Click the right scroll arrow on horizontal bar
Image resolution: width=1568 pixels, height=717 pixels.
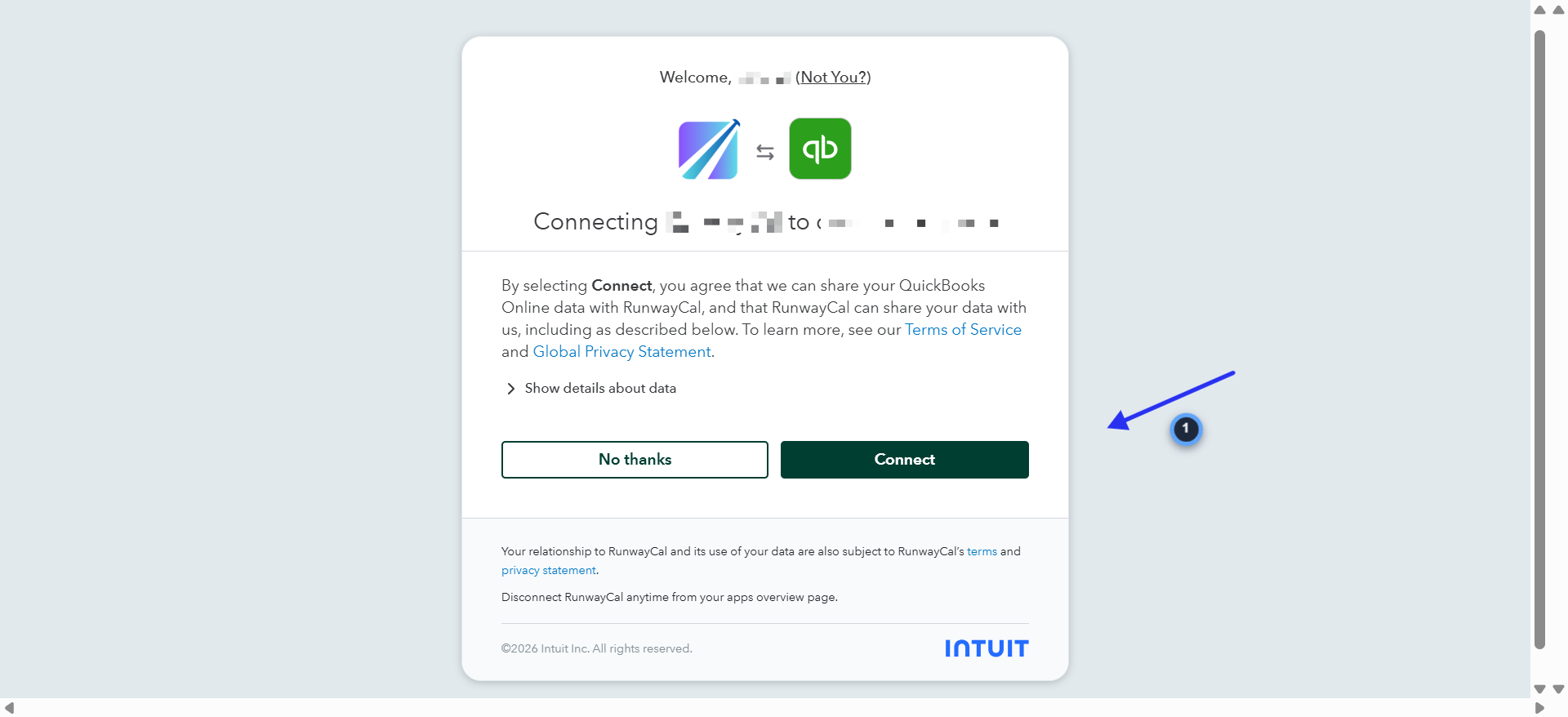1540,708
